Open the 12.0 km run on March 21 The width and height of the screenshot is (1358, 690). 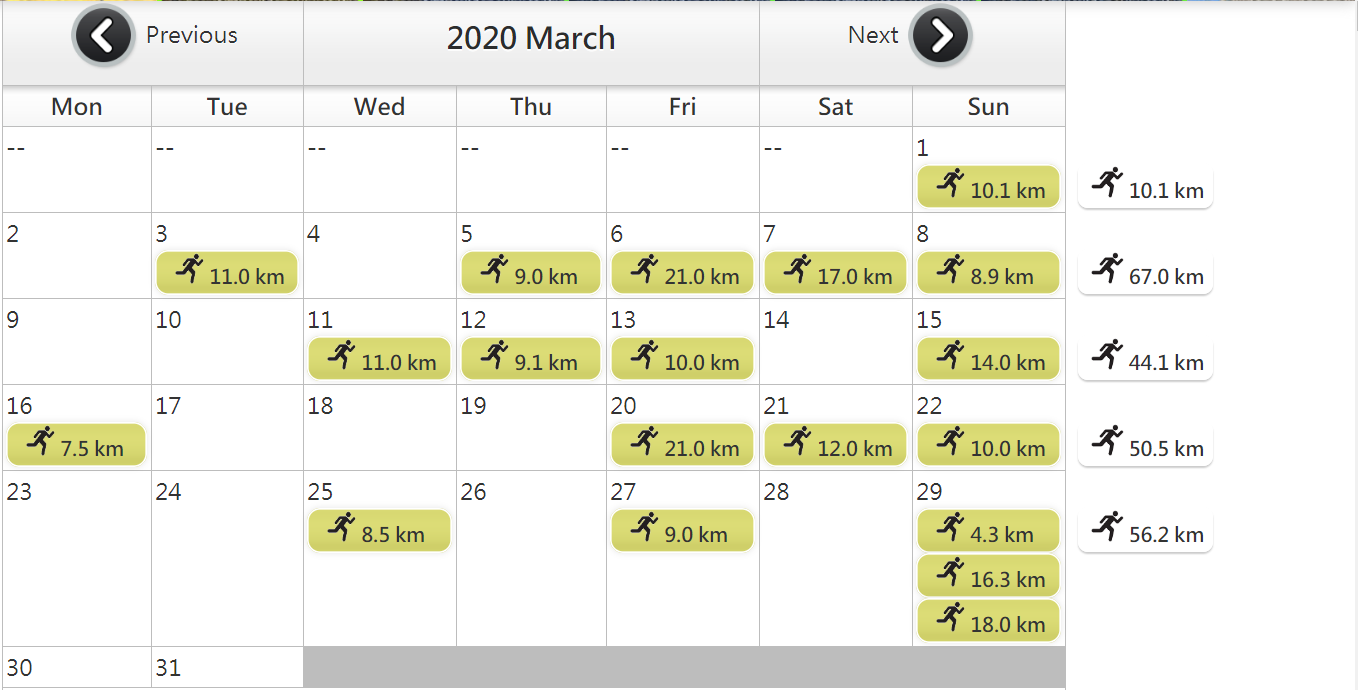pos(835,445)
